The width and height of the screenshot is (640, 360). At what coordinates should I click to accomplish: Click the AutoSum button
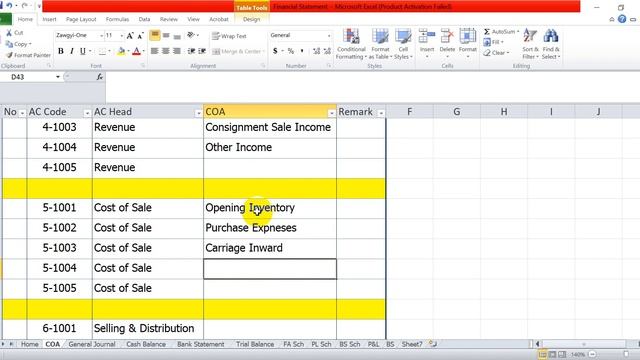click(501, 32)
